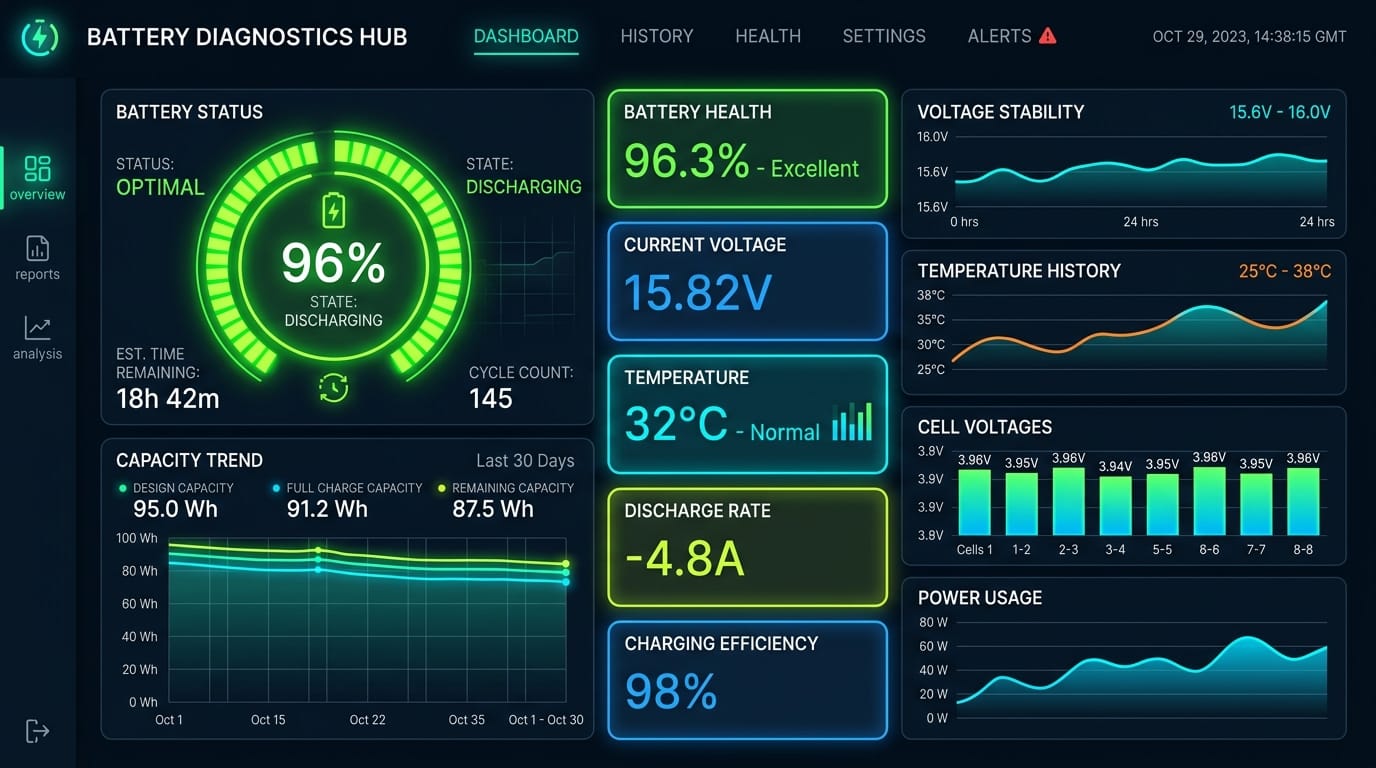Viewport: 1376px width, 768px height.
Task: Click the Full Charge Capacity legend dot
Action: coord(276,488)
